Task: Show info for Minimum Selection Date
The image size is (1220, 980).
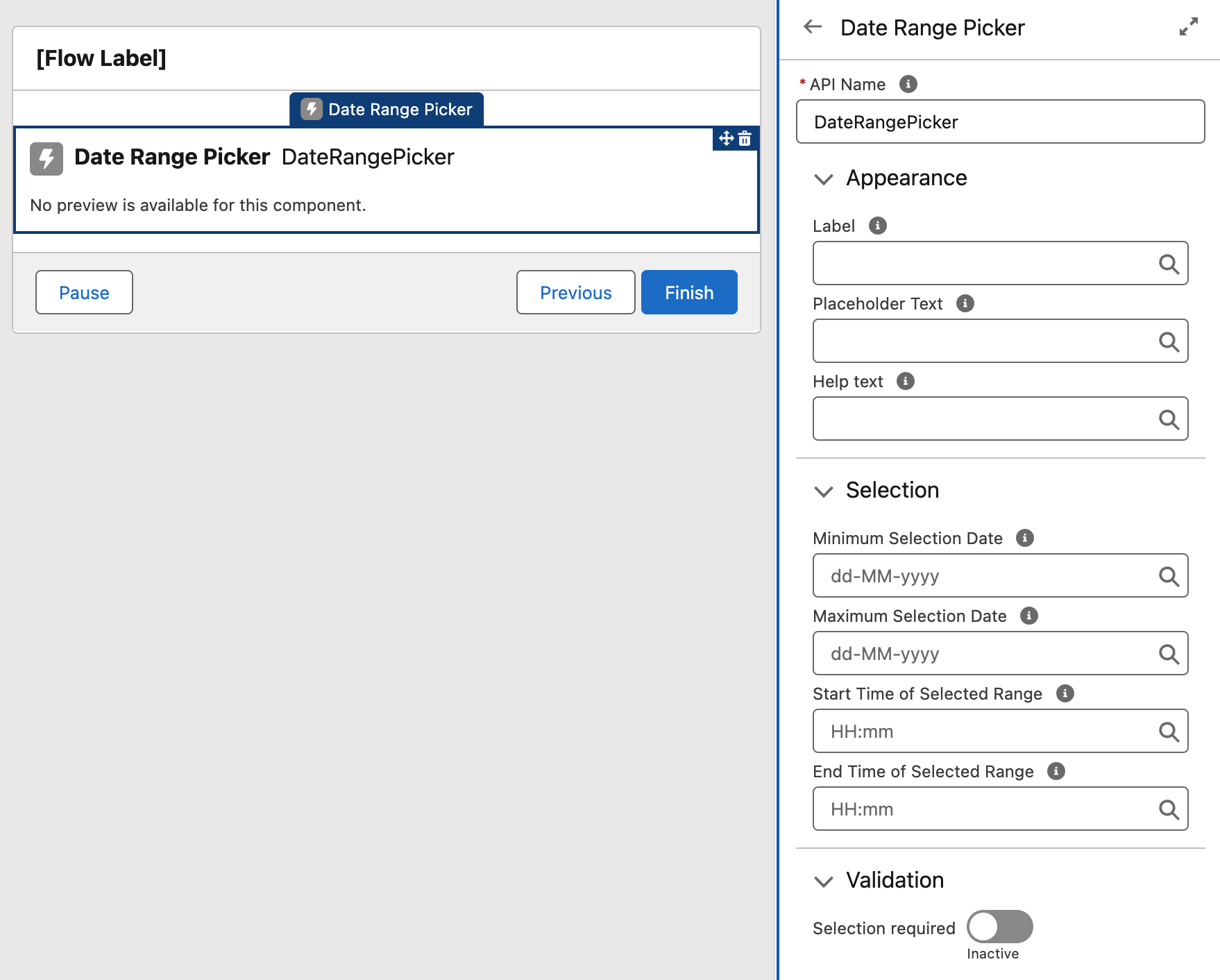Action: (x=1024, y=538)
